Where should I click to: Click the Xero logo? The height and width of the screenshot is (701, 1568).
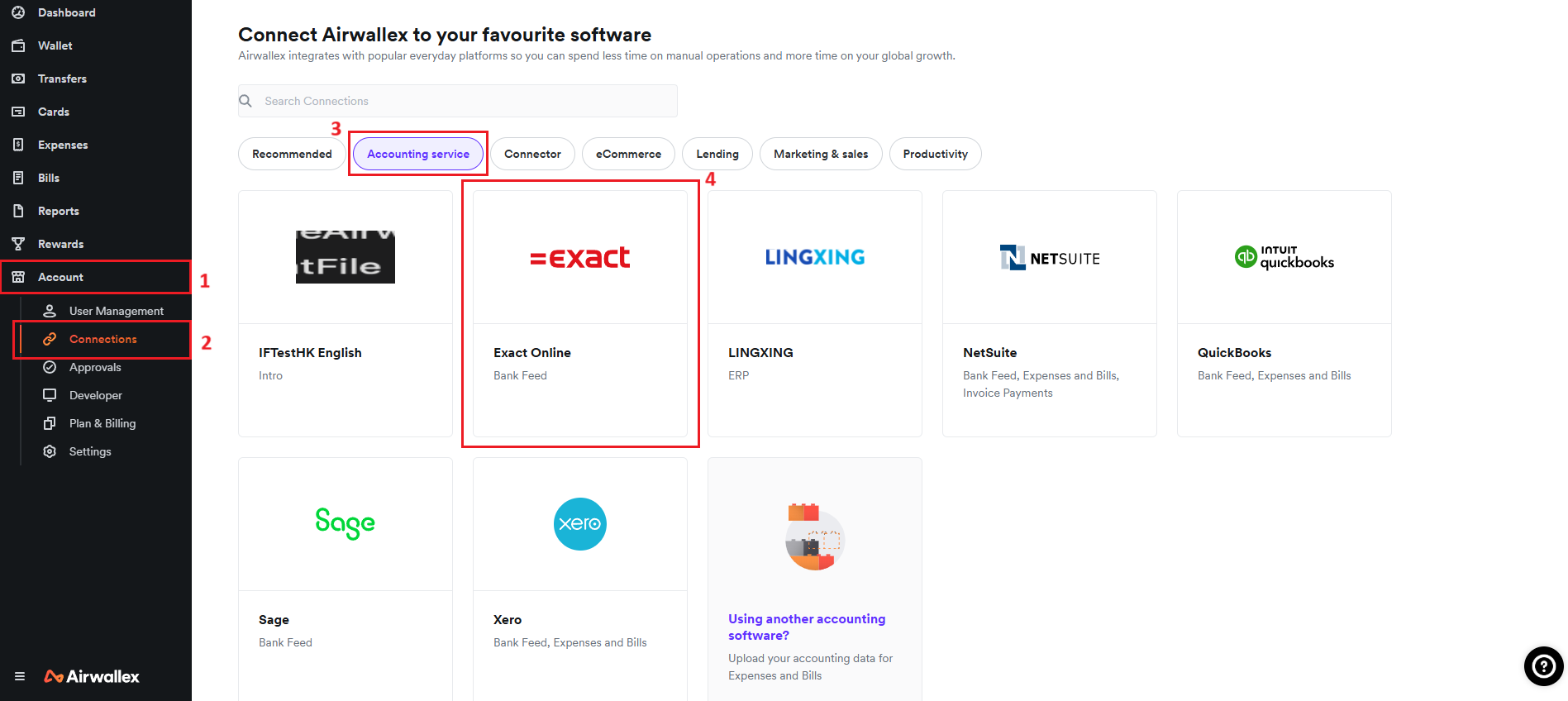click(x=580, y=524)
